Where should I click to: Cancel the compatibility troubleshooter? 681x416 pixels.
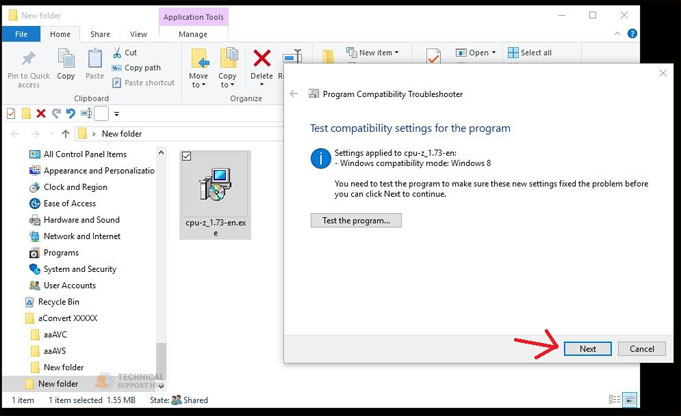coord(642,349)
